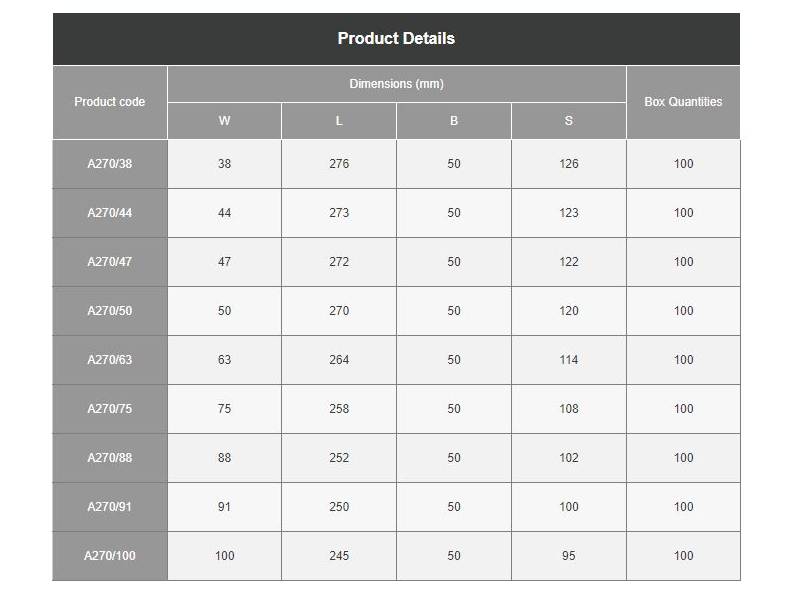Select the A270/75 product code
Image resolution: width=800 pixels, height=599 pixels.
110,409
